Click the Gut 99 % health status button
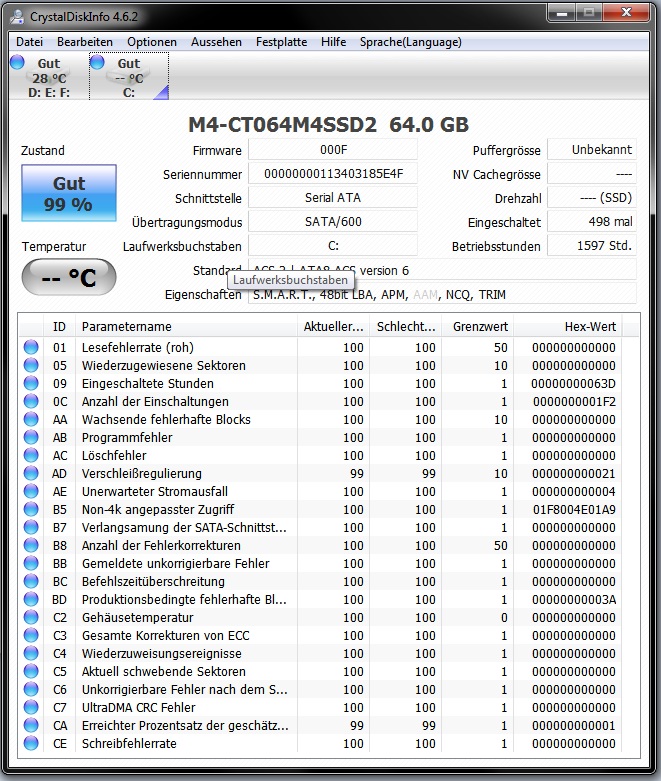The image size is (661, 781). [x=69, y=193]
